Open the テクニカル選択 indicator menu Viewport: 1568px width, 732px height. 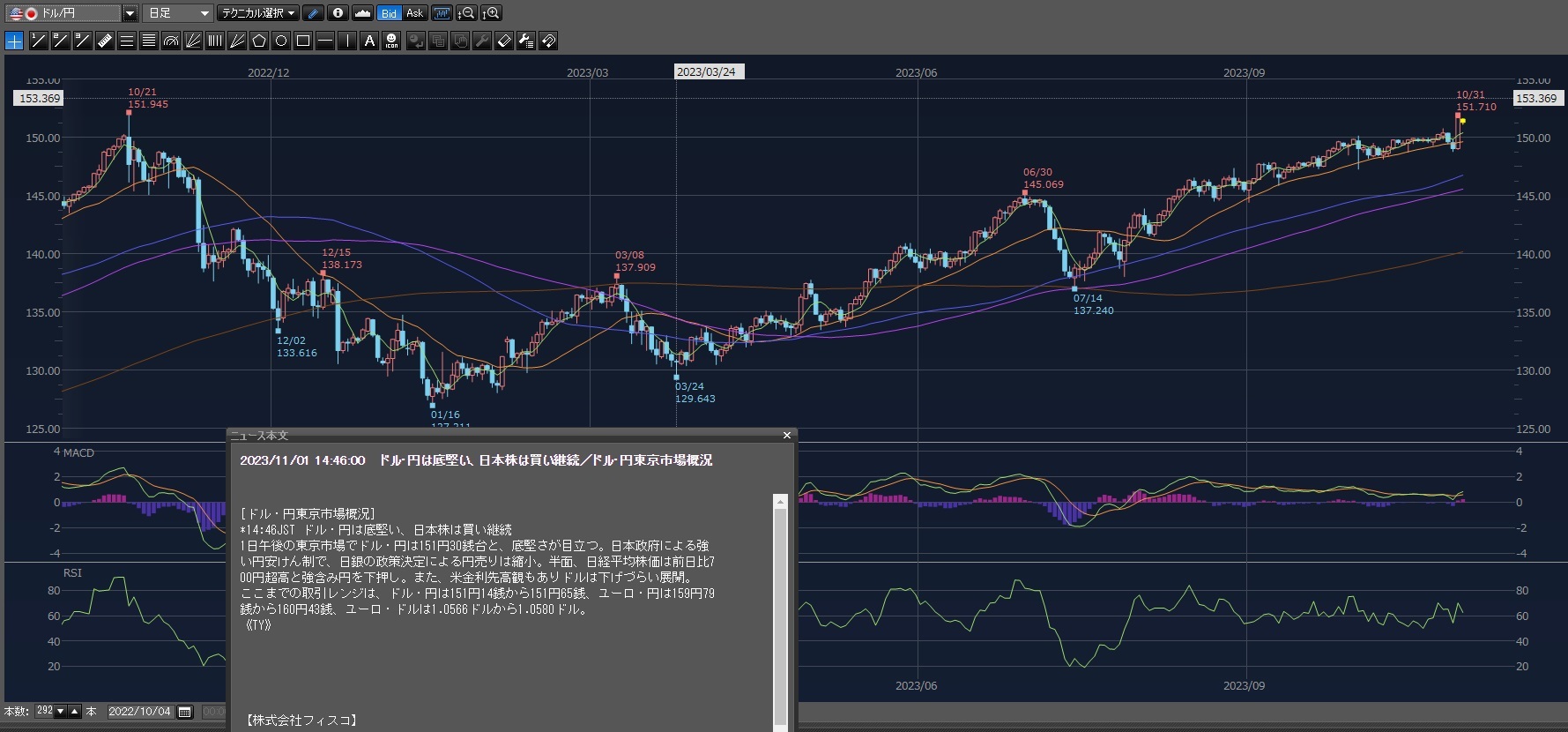point(257,13)
